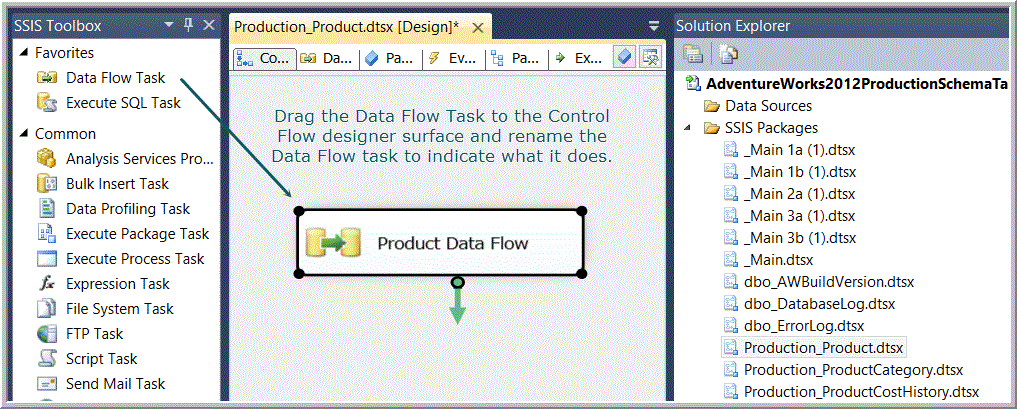Select dbo_AWBuildVersion.dtsx package
This screenshot has width=1017, height=409.
pos(819,282)
